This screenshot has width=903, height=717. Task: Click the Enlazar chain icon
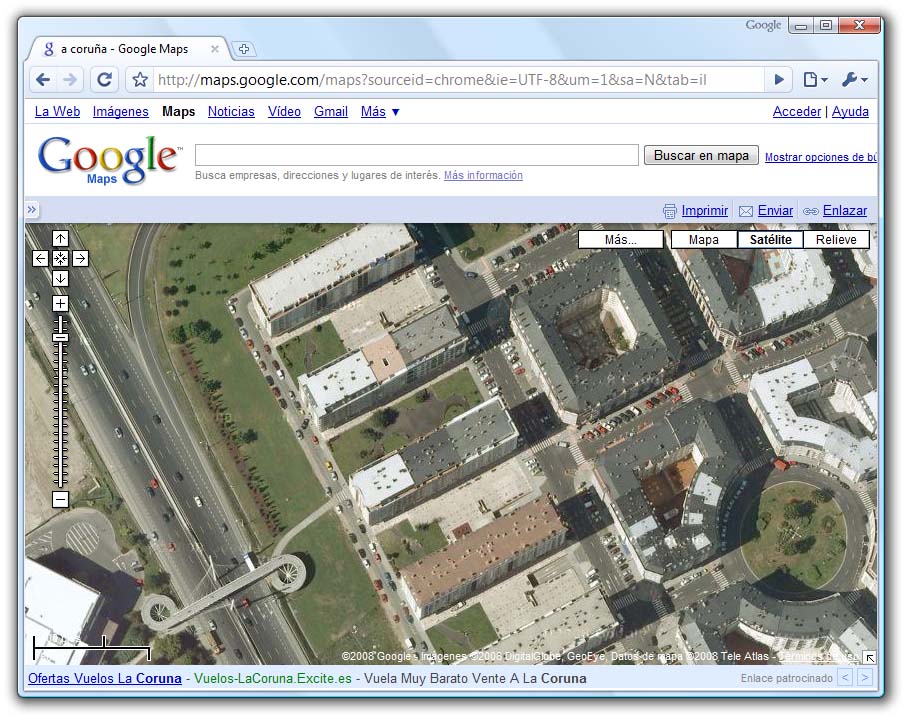[x=811, y=211]
